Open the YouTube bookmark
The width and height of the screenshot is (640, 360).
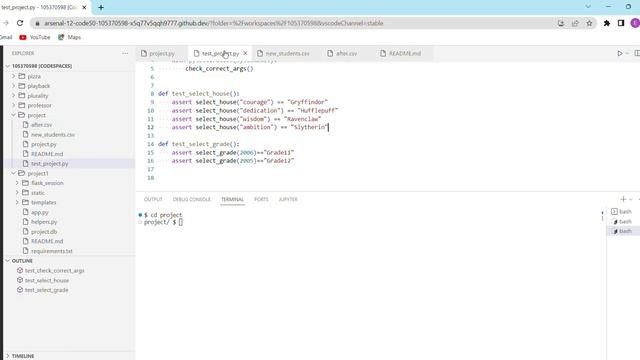tap(35, 37)
